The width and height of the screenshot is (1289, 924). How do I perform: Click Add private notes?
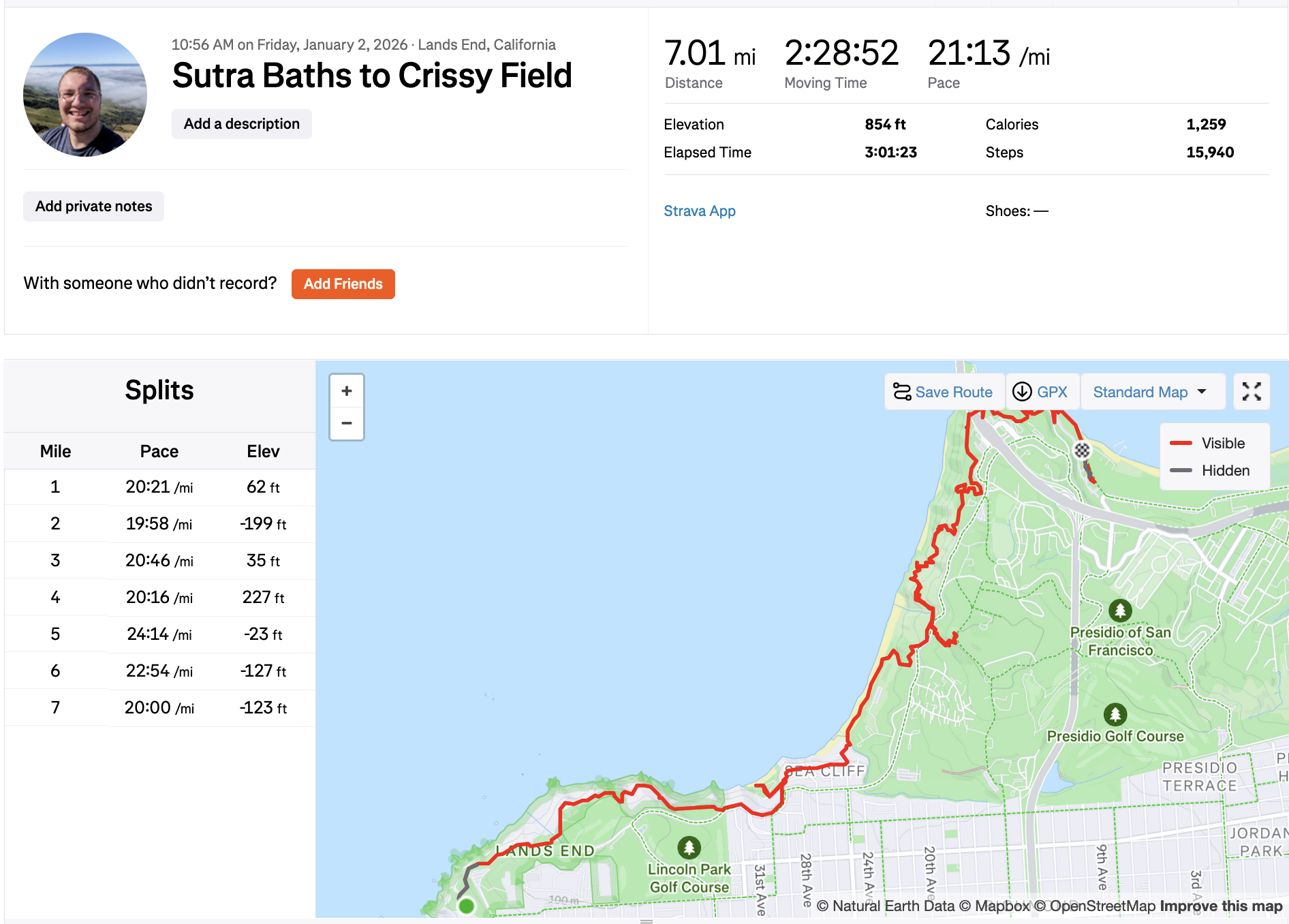pos(94,206)
